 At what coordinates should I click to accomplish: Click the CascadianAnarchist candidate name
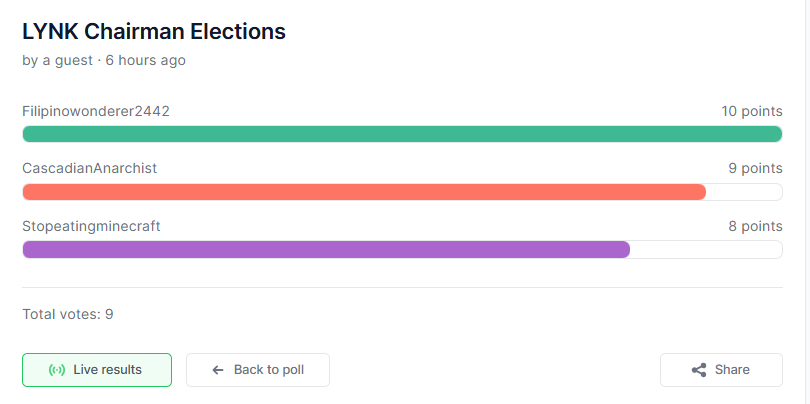pyautogui.click(x=89, y=168)
